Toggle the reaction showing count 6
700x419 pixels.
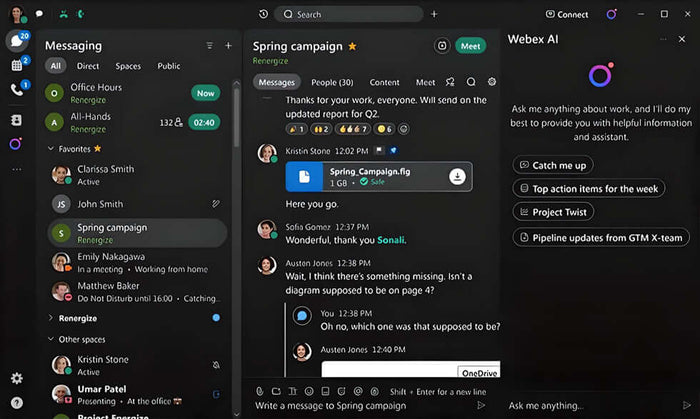[385, 129]
